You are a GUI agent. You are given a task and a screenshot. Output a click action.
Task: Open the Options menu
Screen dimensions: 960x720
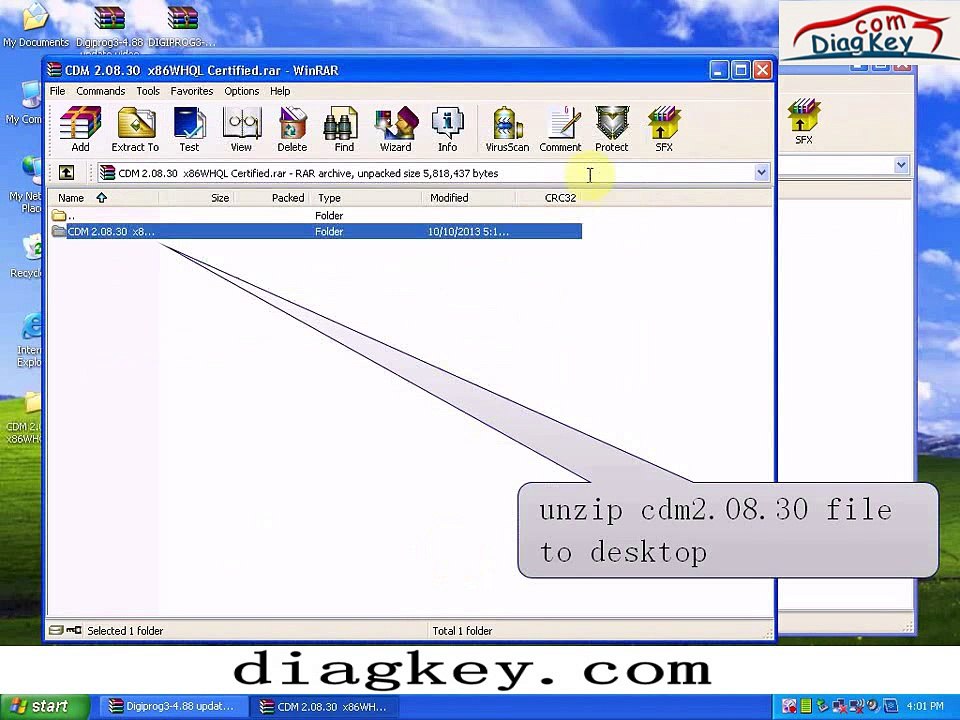pyautogui.click(x=241, y=91)
